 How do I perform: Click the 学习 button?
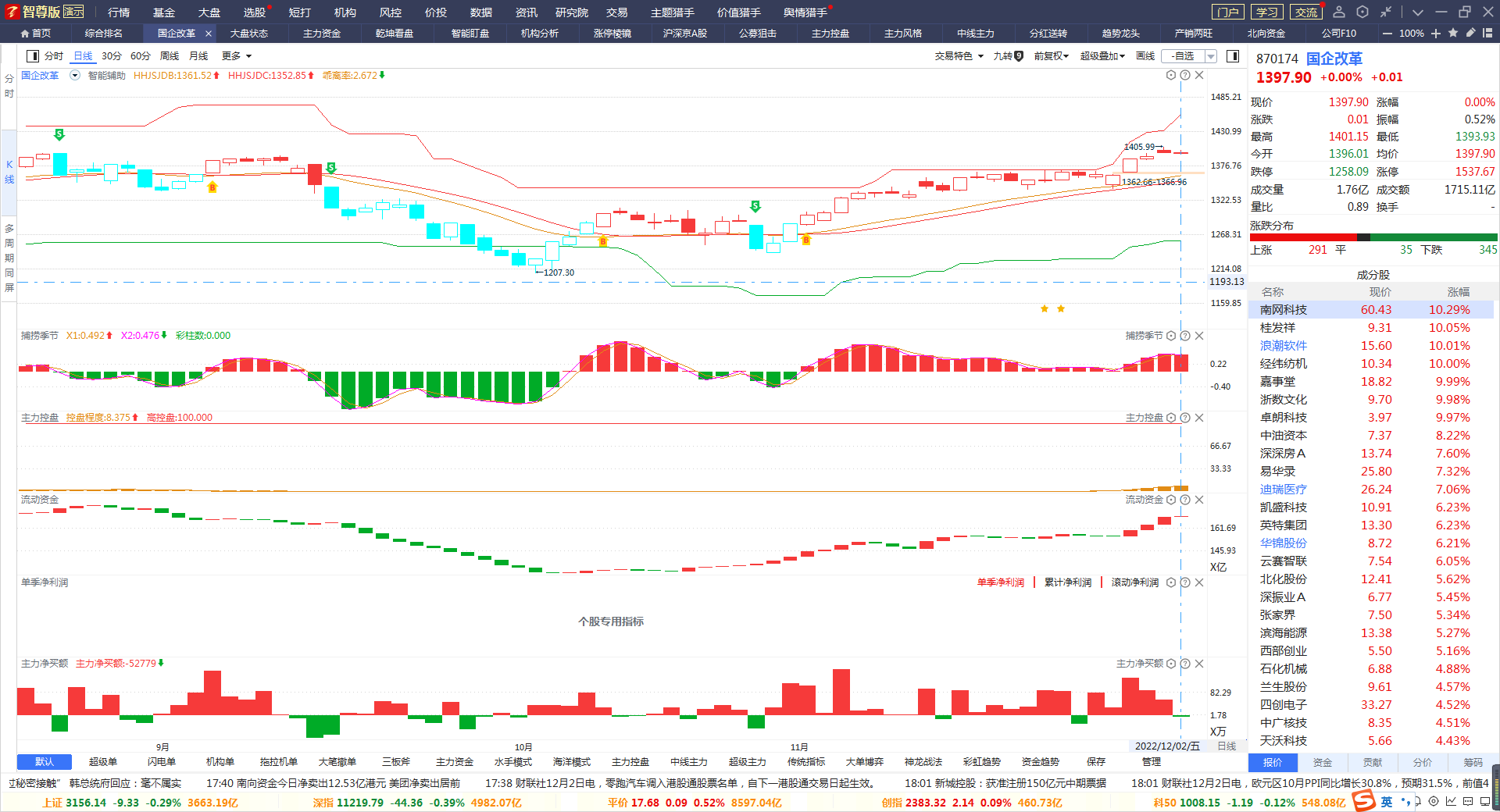(1266, 12)
